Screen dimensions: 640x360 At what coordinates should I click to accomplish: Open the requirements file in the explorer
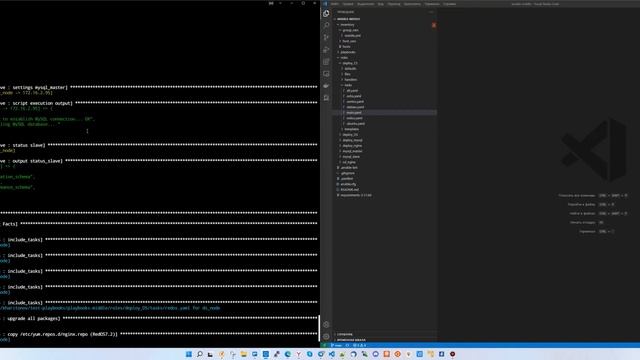[x=356, y=195]
